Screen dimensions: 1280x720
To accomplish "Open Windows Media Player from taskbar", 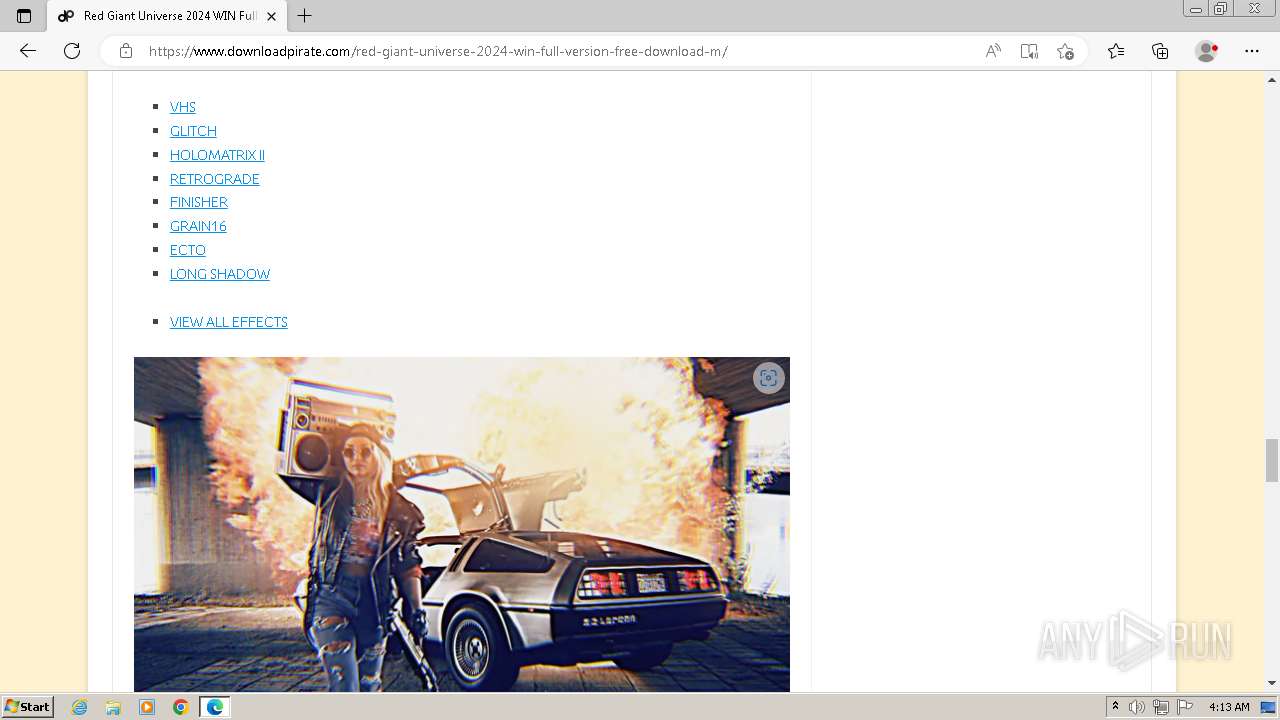I will [147, 707].
